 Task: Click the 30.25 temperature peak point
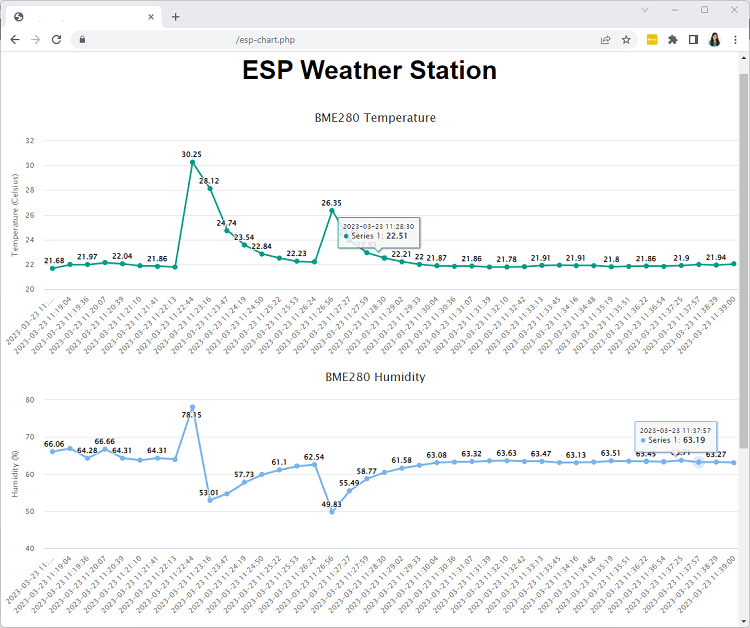click(x=192, y=162)
